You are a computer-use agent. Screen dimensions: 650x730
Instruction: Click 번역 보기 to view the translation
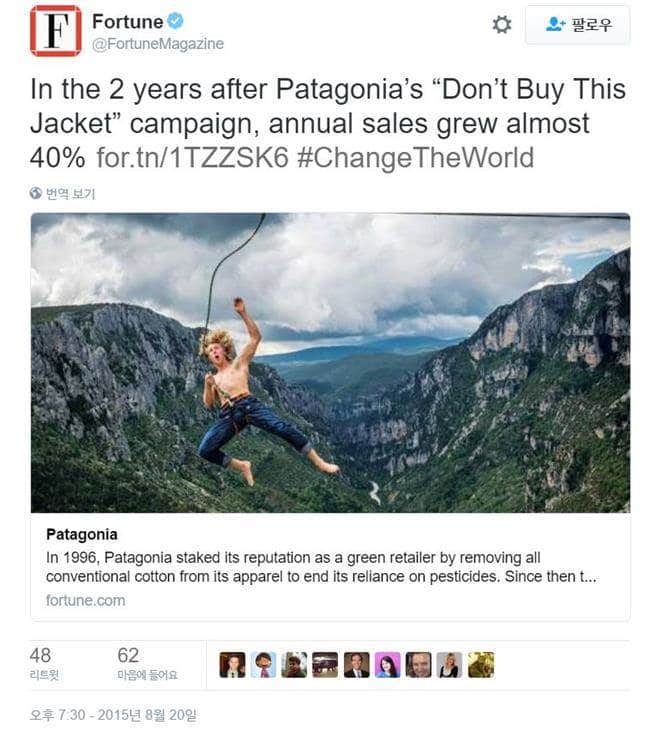[x=70, y=194]
